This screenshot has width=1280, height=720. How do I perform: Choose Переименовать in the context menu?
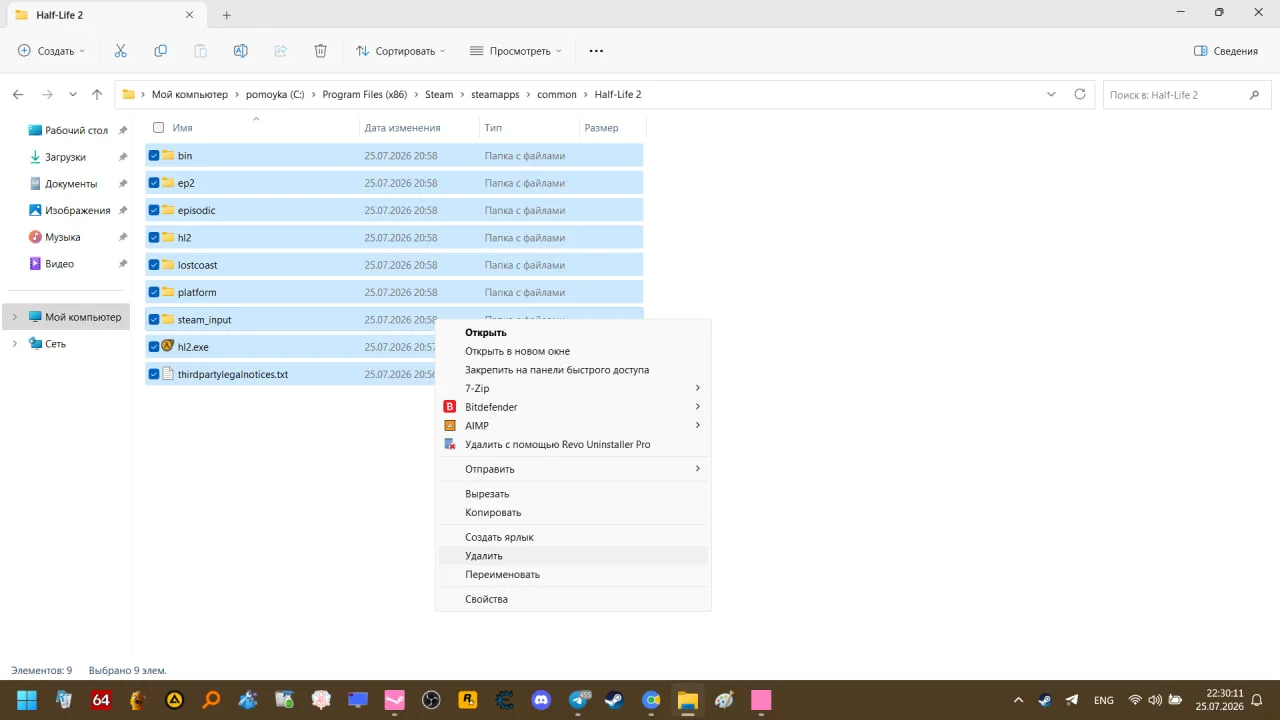coord(573,575)
